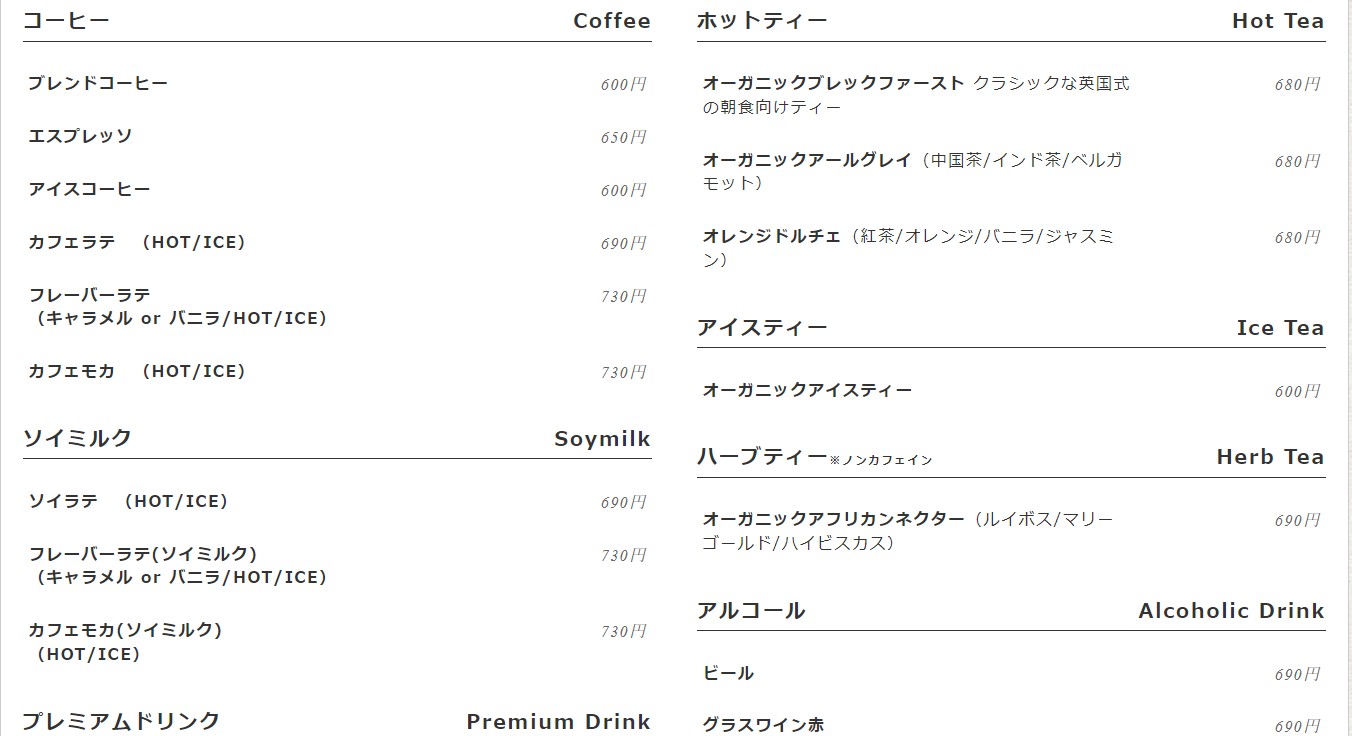1352x736 pixels.
Task: Click the Herb Tea section heading
Action: coord(1270,457)
